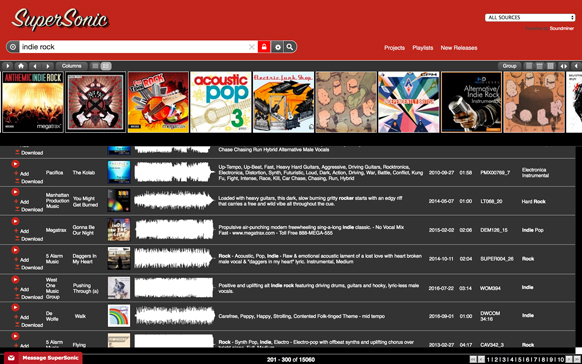Click the SuperSonic logo
Image resolution: width=582 pixels, height=364 pixels.
pos(60,19)
